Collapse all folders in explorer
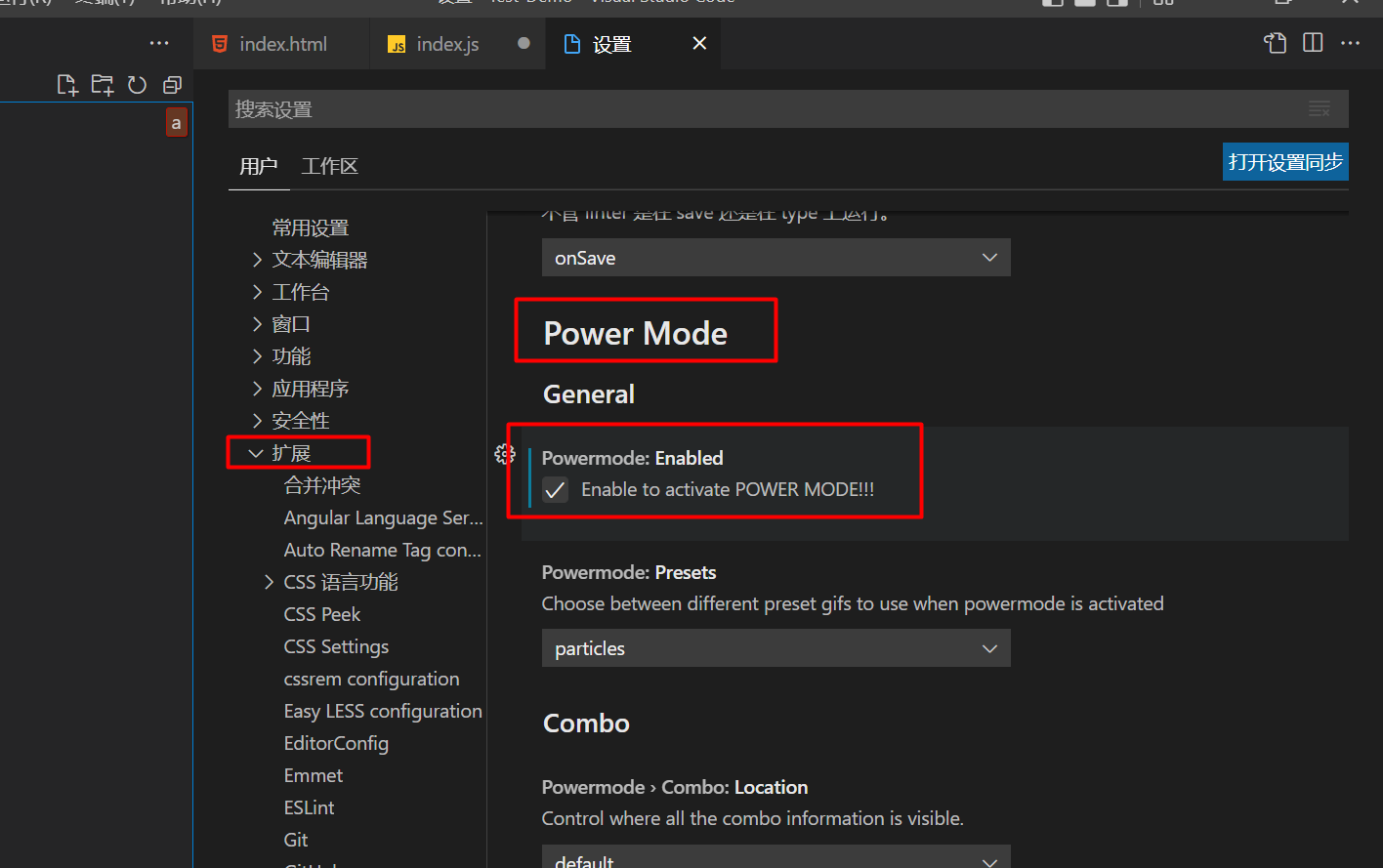The width and height of the screenshot is (1383, 868). point(173,85)
